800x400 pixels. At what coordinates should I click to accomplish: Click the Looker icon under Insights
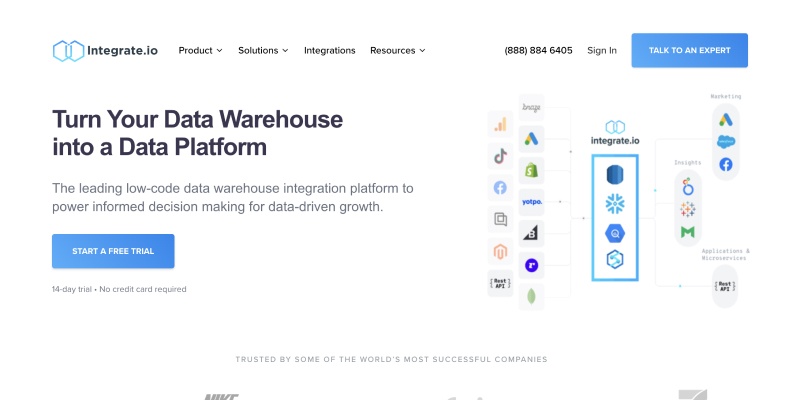(688, 187)
